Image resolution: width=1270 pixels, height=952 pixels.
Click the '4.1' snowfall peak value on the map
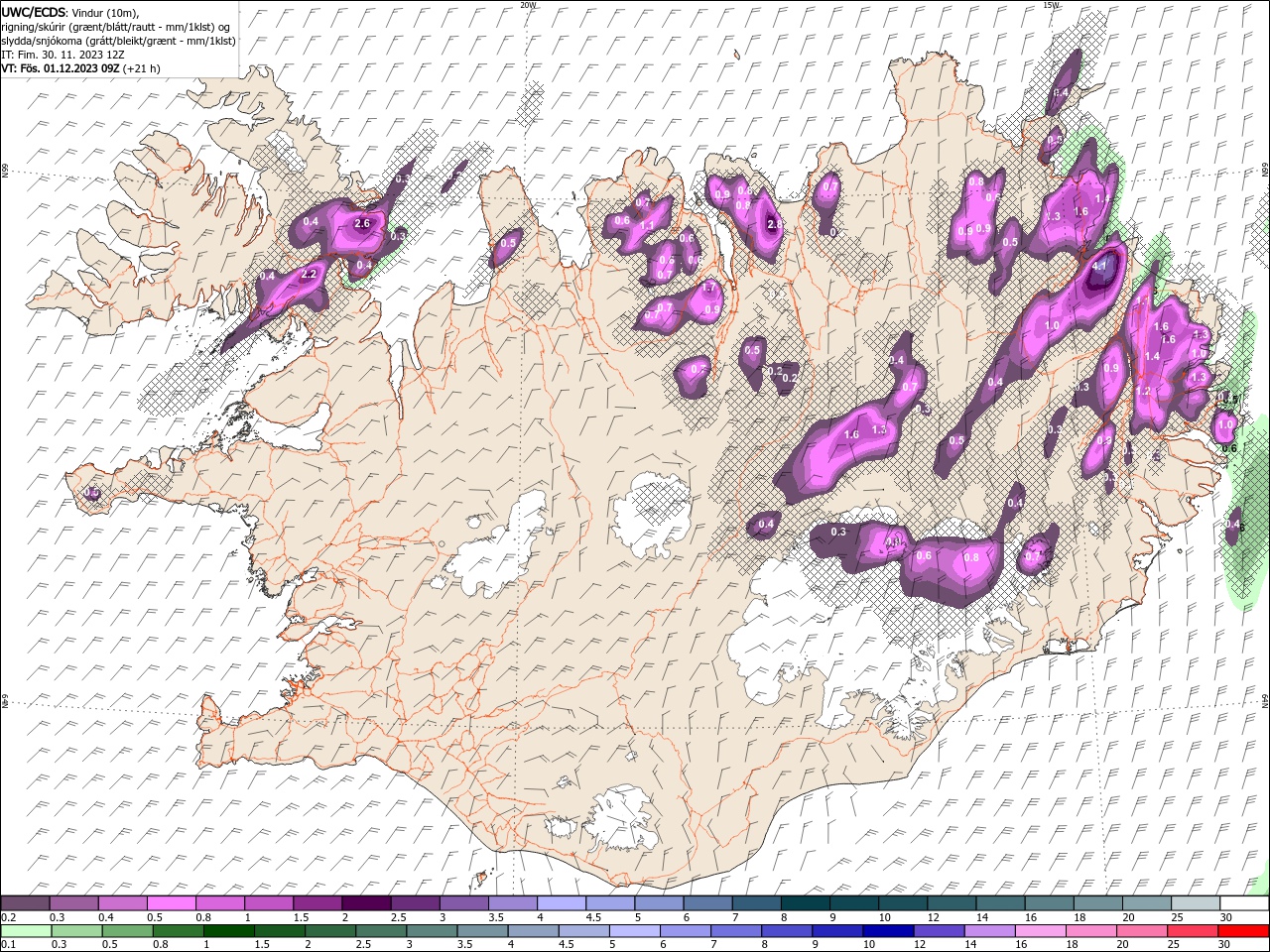(1098, 267)
